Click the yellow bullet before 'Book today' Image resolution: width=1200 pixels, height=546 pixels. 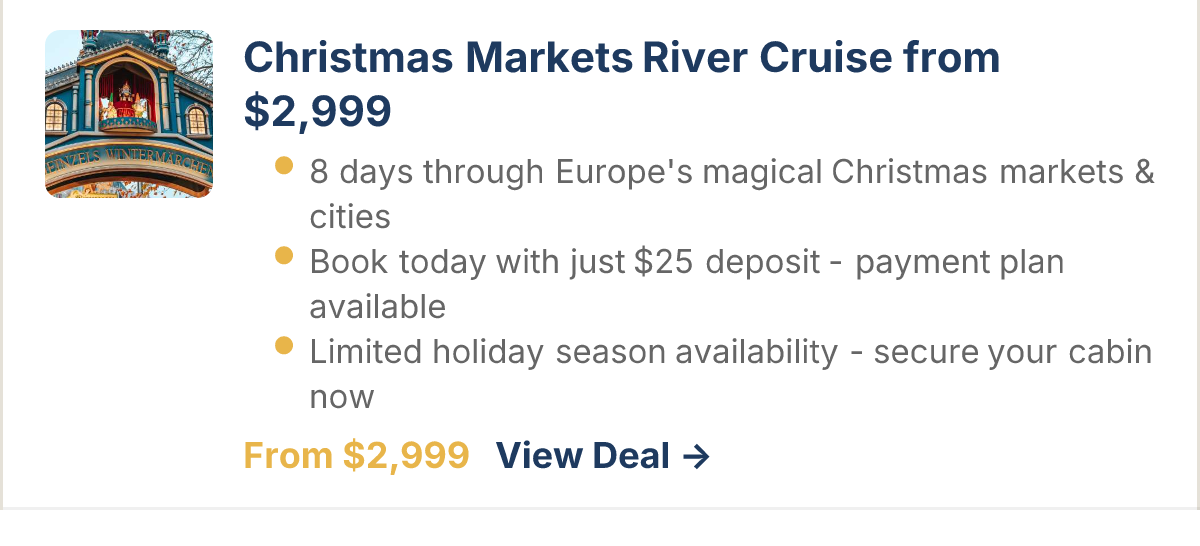(x=284, y=255)
